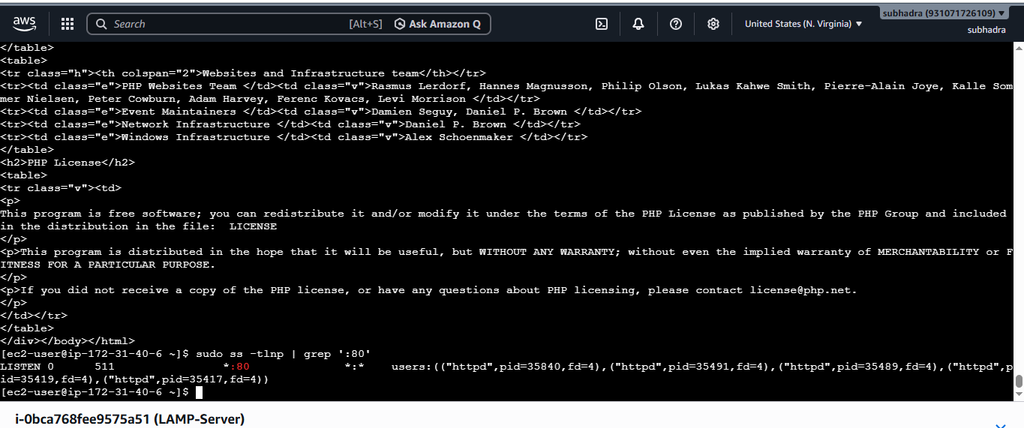Screen dimensions: 1024x428
Task: Click the 'Windows Infrastructure' cell text
Action: [x=195, y=137]
